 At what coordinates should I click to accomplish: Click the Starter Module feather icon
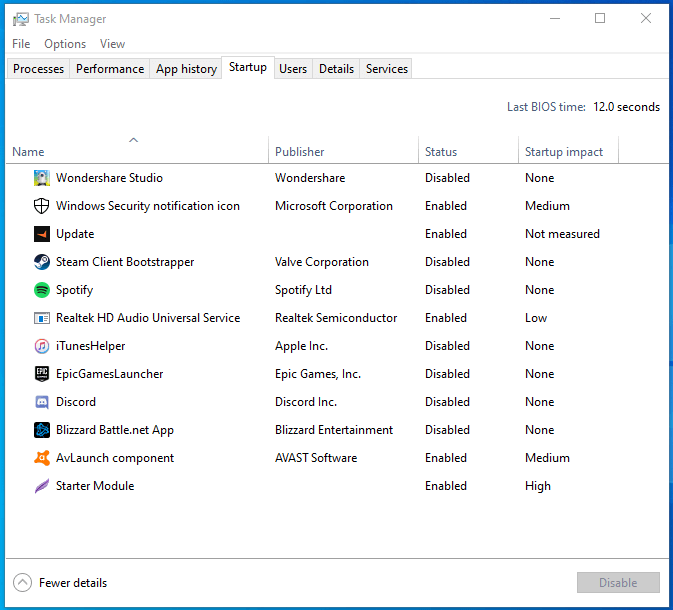(42, 486)
